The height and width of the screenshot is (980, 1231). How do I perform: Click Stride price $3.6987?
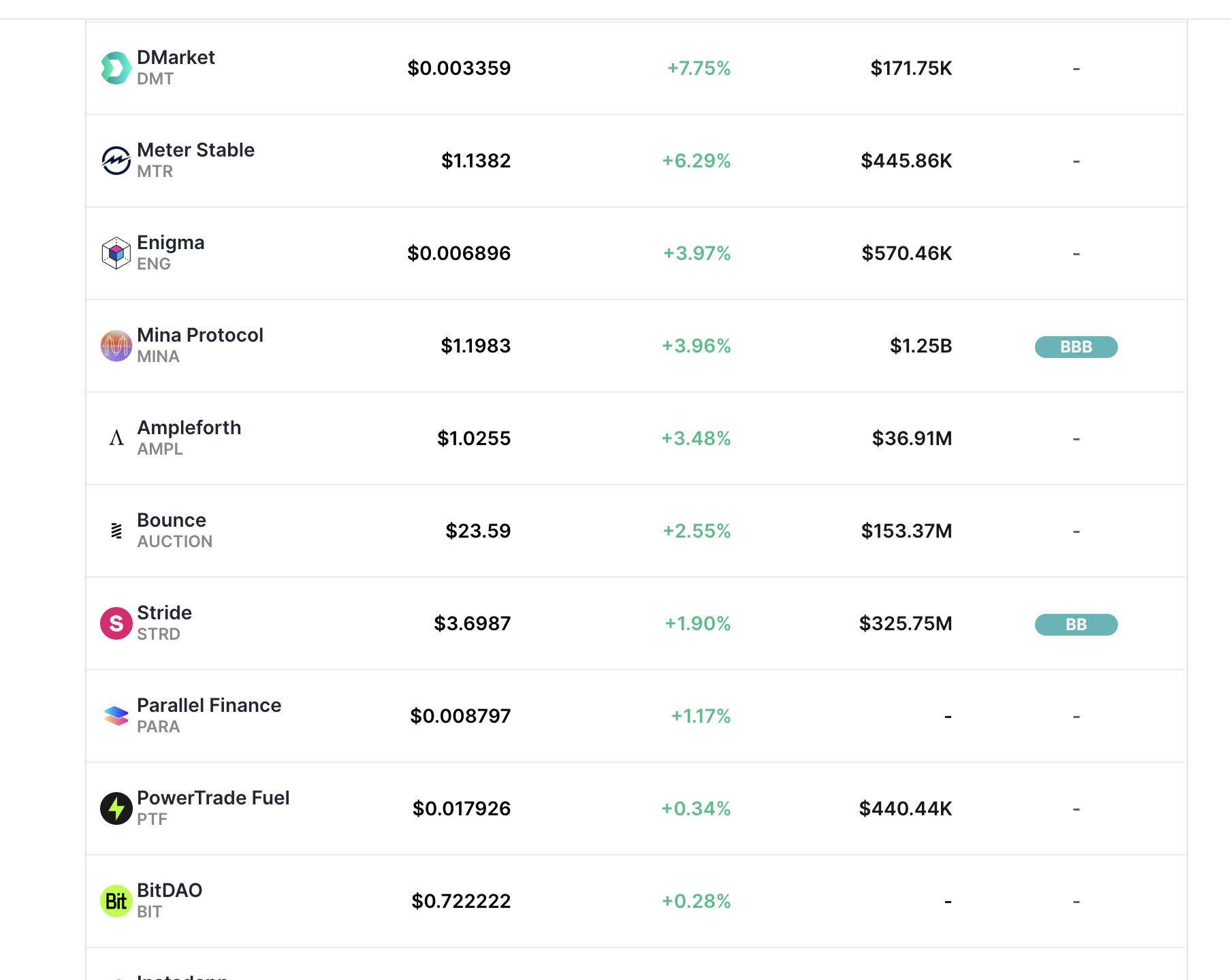pyautogui.click(x=473, y=623)
